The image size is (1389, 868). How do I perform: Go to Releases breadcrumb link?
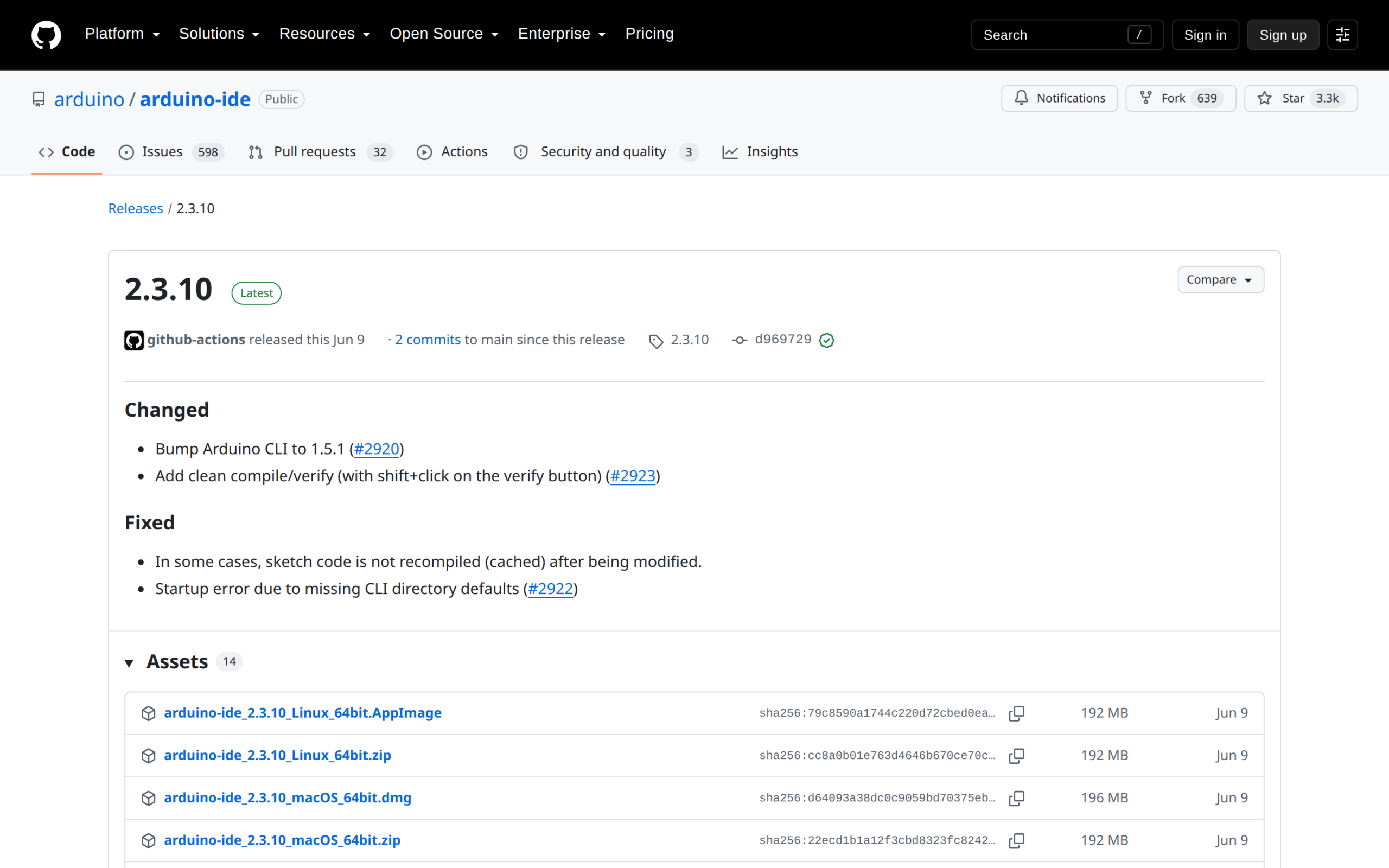click(136, 208)
